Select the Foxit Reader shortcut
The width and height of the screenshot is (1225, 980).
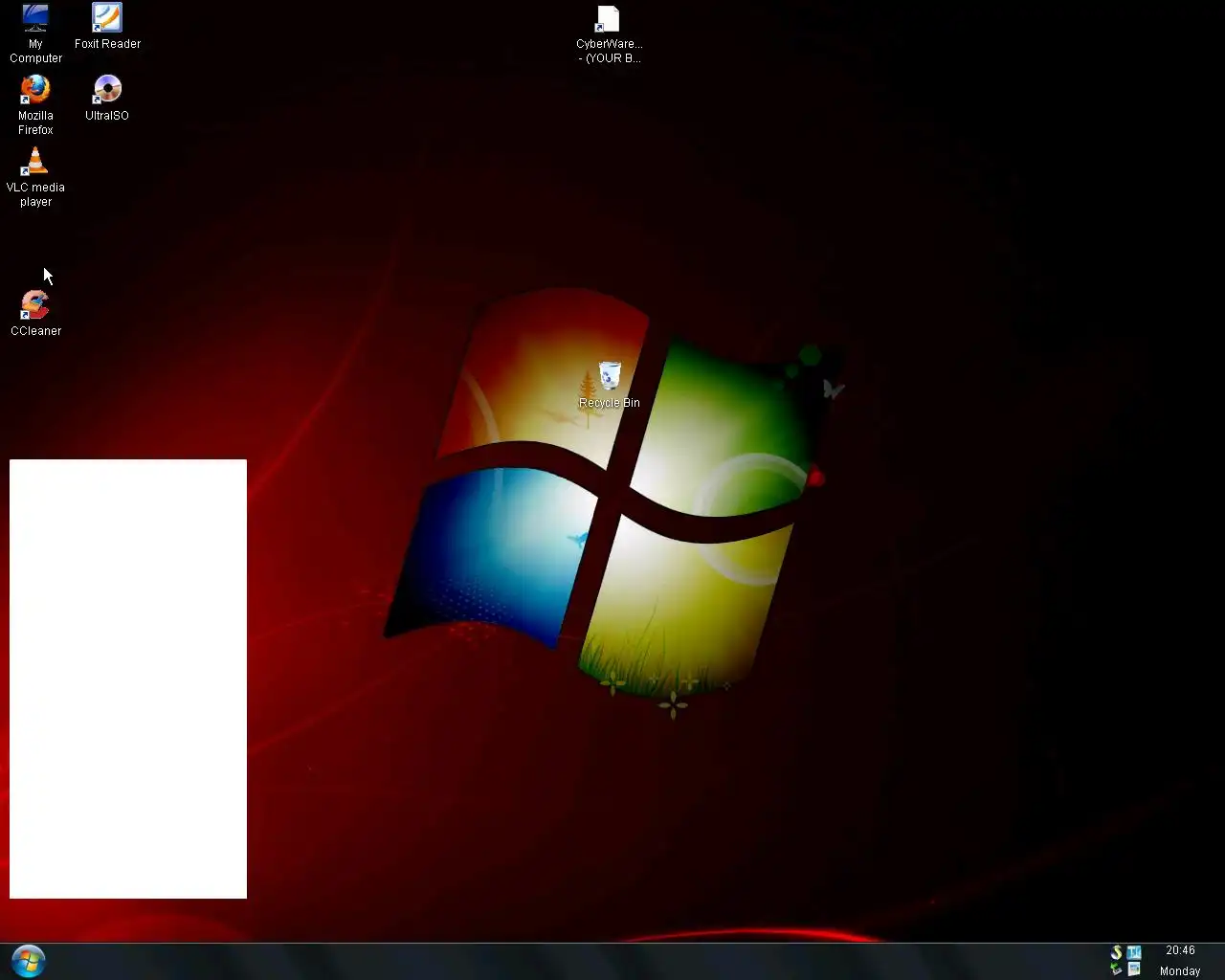(107, 27)
